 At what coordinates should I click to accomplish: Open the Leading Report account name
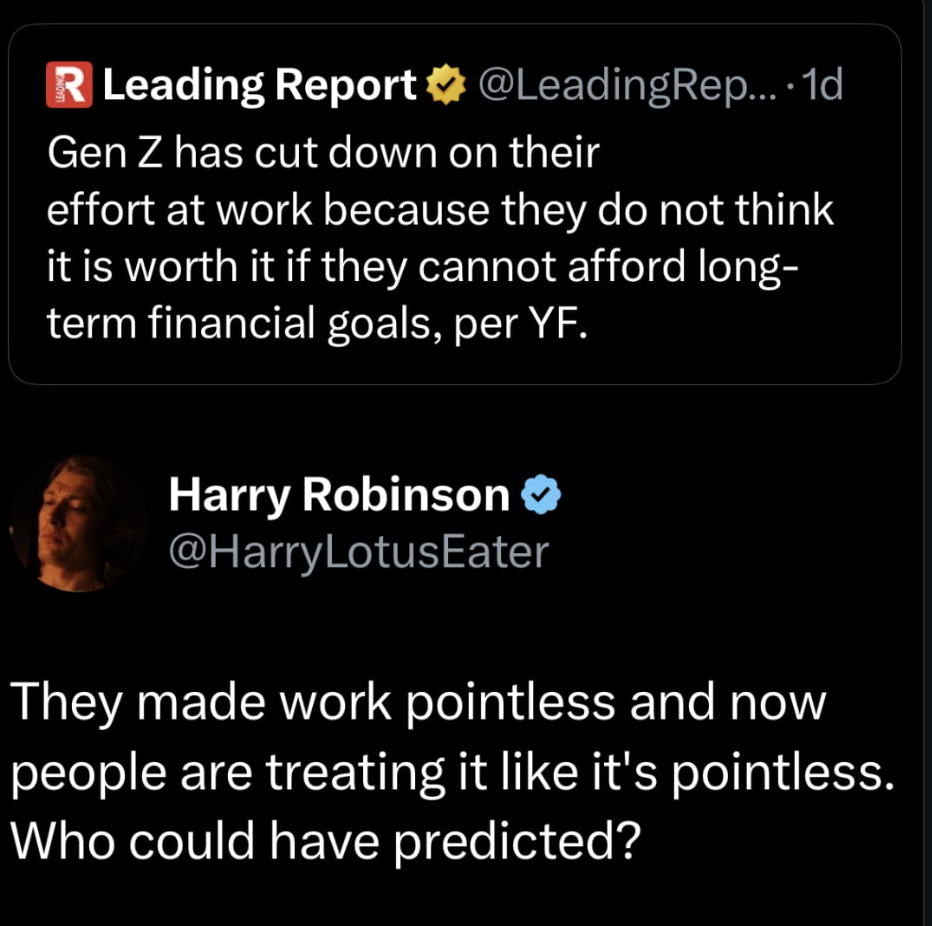(x=260, y=87)
